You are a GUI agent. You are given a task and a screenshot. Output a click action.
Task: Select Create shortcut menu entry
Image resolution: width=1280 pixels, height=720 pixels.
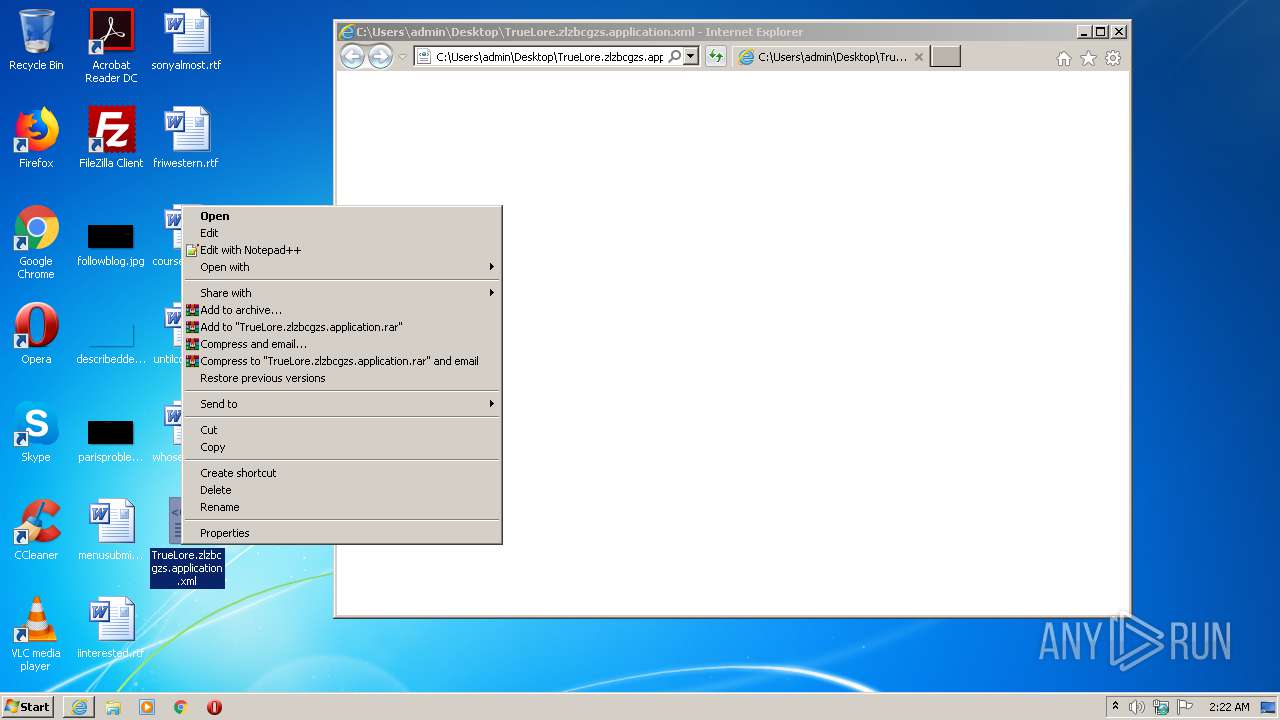(x=342, y=473)
